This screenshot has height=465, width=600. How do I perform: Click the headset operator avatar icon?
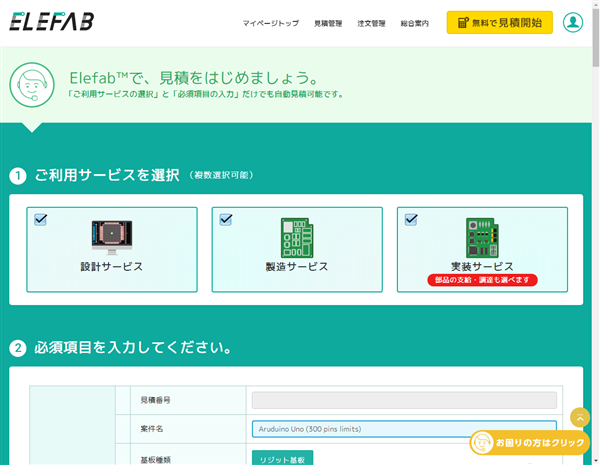(36, 85)
